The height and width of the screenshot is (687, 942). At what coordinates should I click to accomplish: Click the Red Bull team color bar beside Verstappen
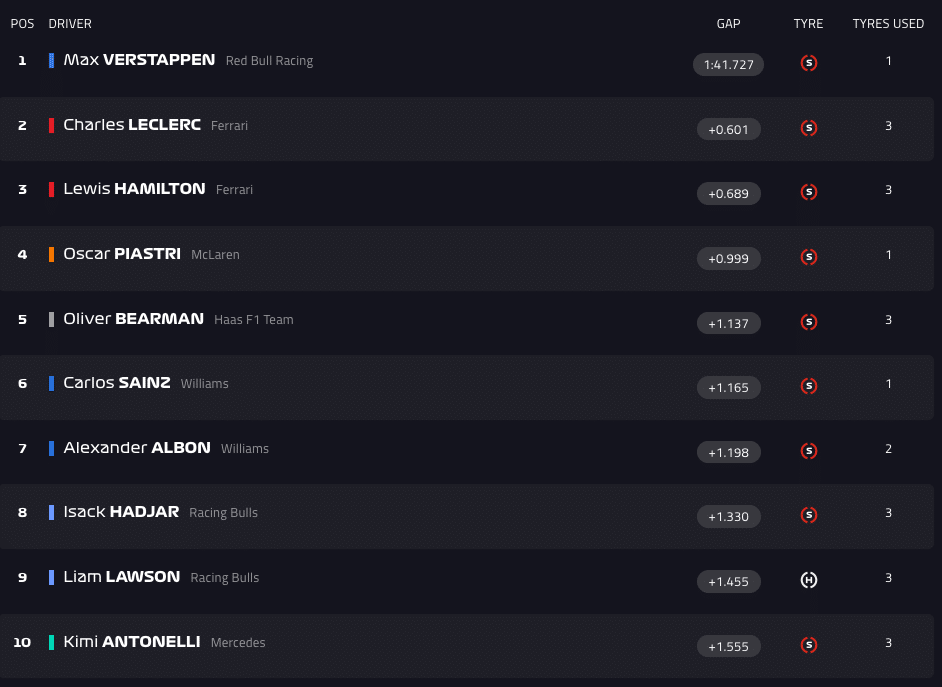(51, 60)
